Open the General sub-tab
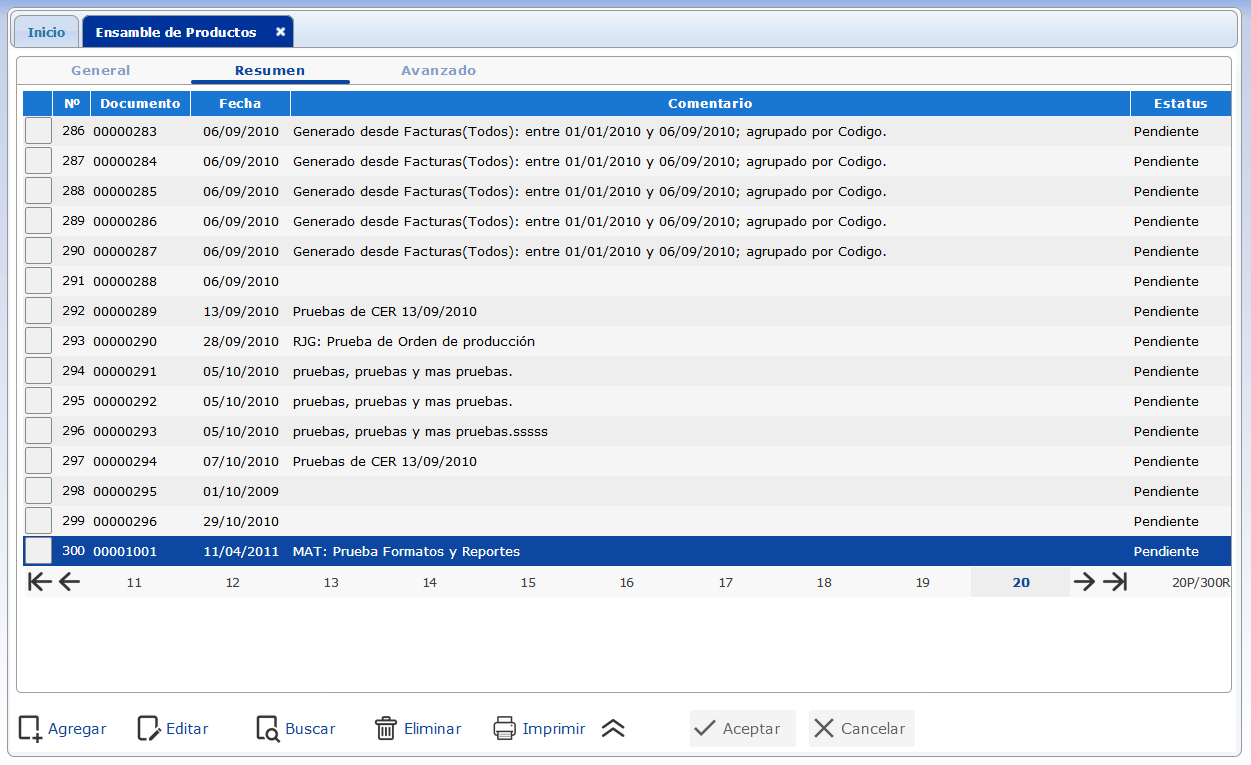This screenshot has height=765, width=1251. pos(101,70)
